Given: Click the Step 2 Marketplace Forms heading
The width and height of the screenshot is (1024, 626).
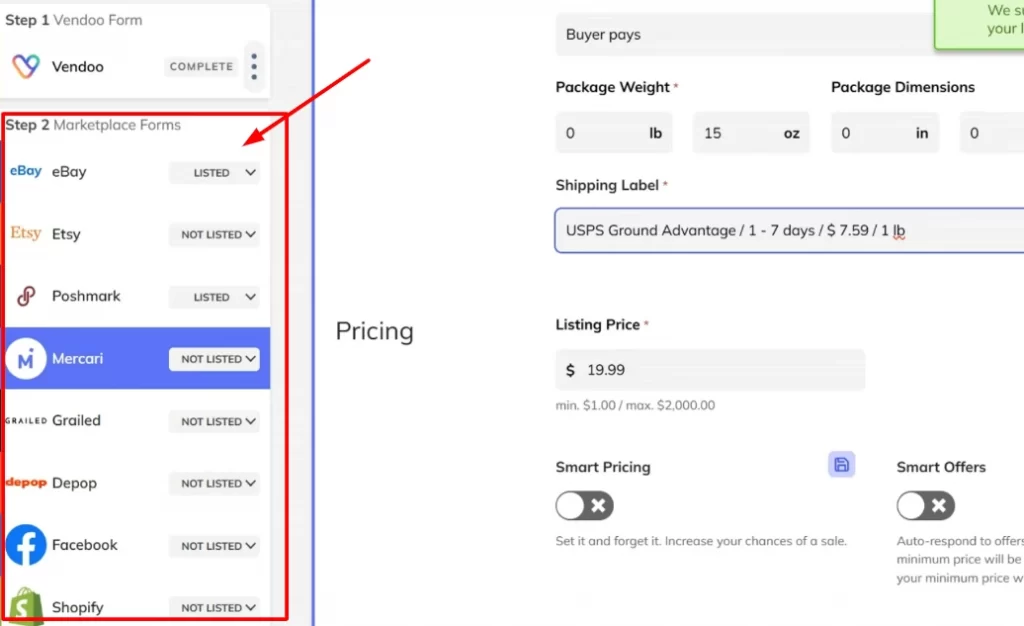Looking at the screenshot, I should (93, 125).
